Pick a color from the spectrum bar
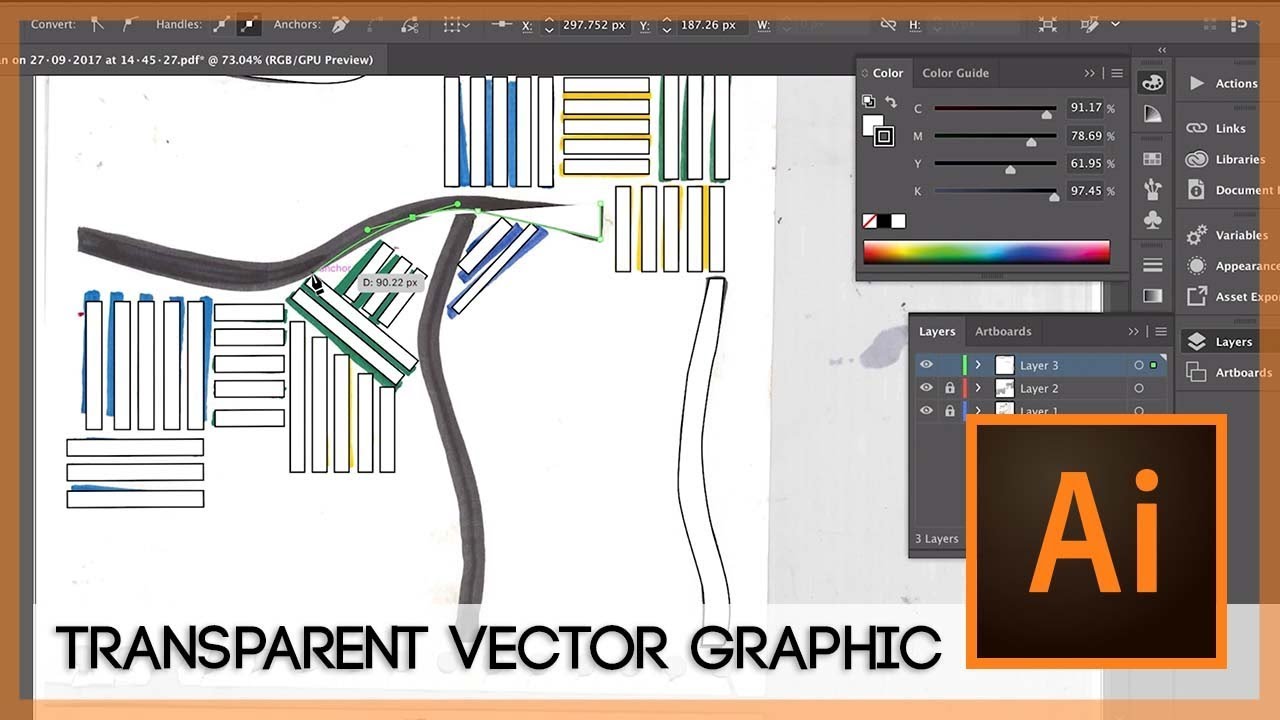 pos(986,252)
